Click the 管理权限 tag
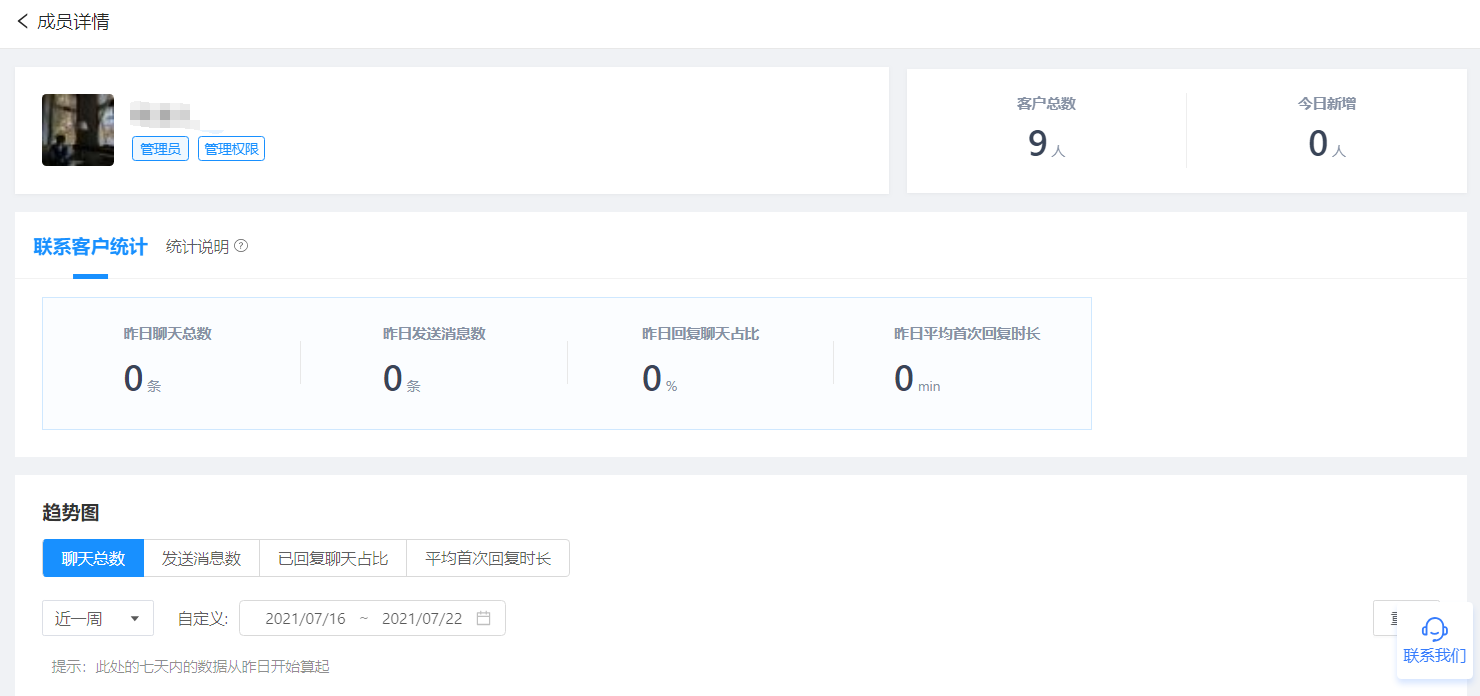This screenshot has height=696, width=1480. pos(231,149)
